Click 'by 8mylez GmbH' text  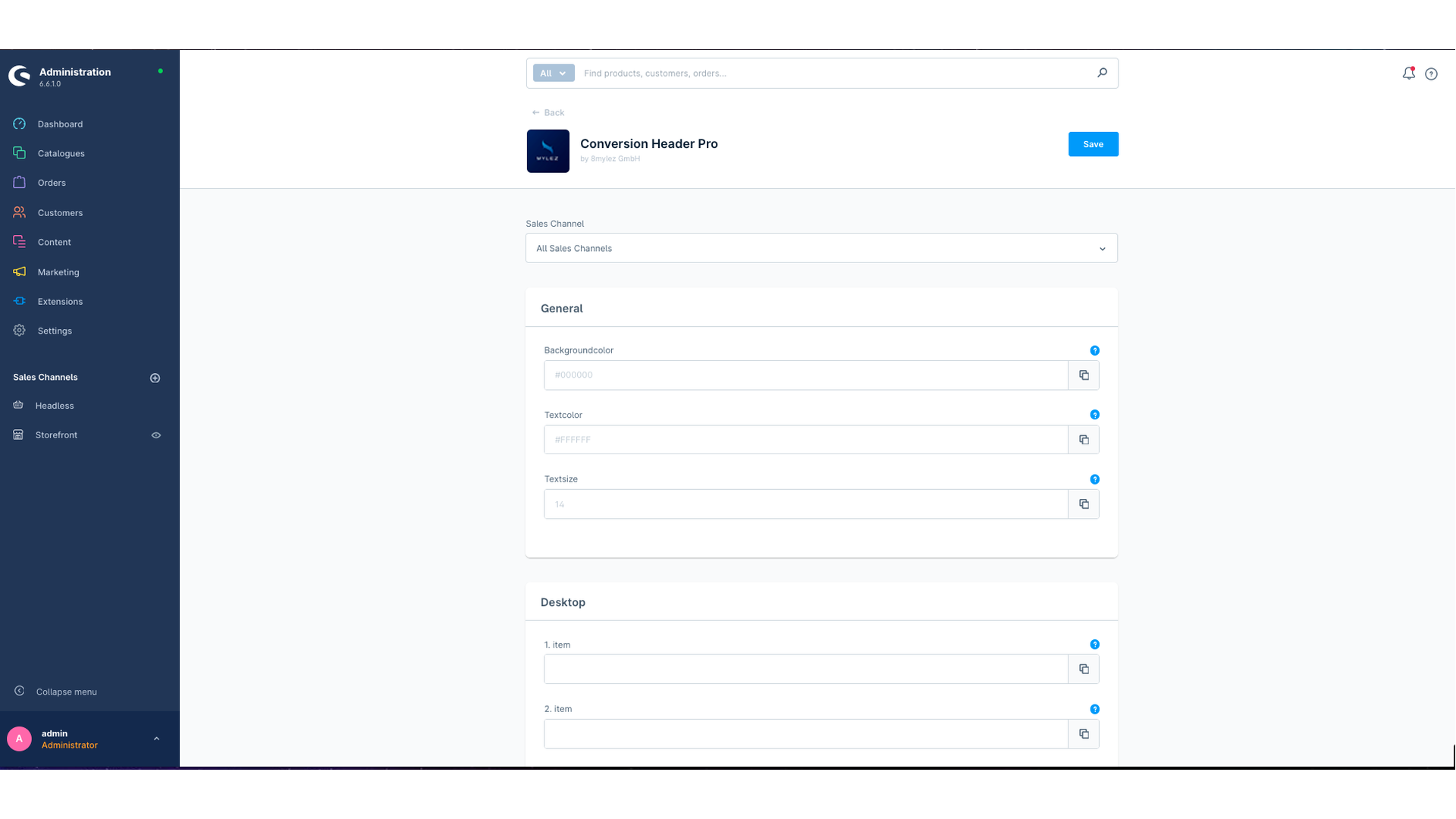coord(610,158)
